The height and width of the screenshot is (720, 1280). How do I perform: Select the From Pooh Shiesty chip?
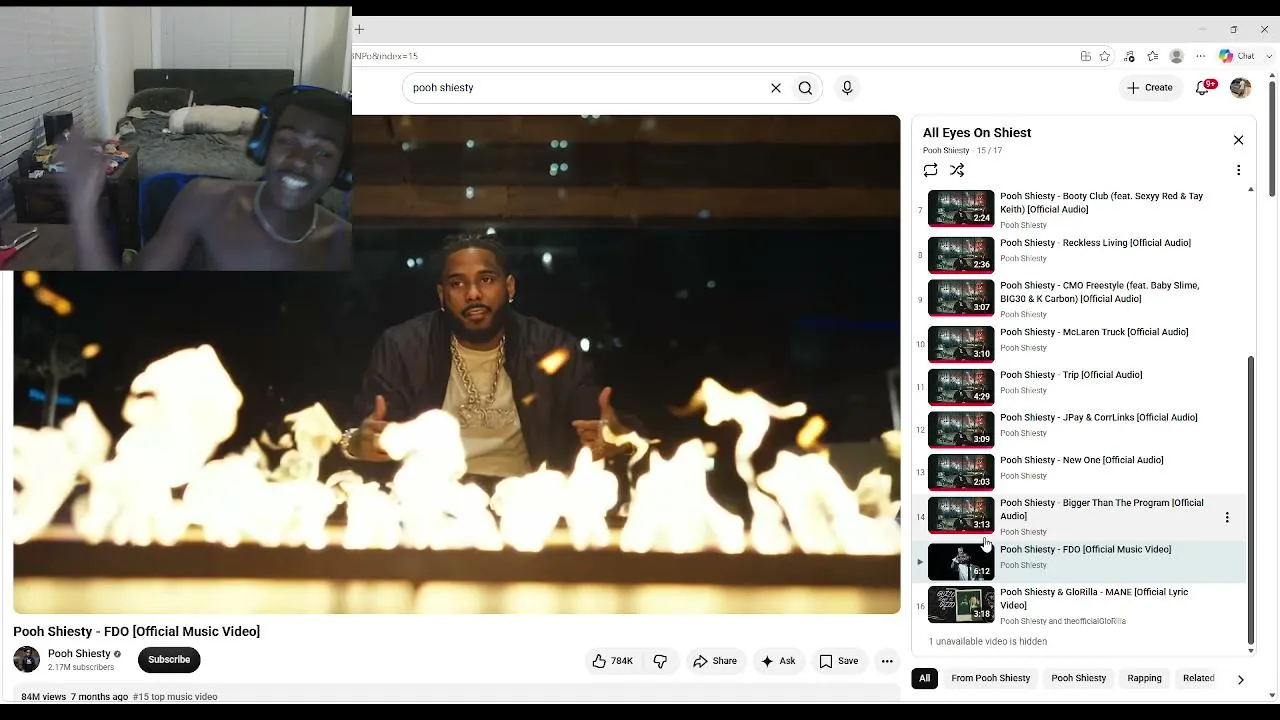click(990, 678)
